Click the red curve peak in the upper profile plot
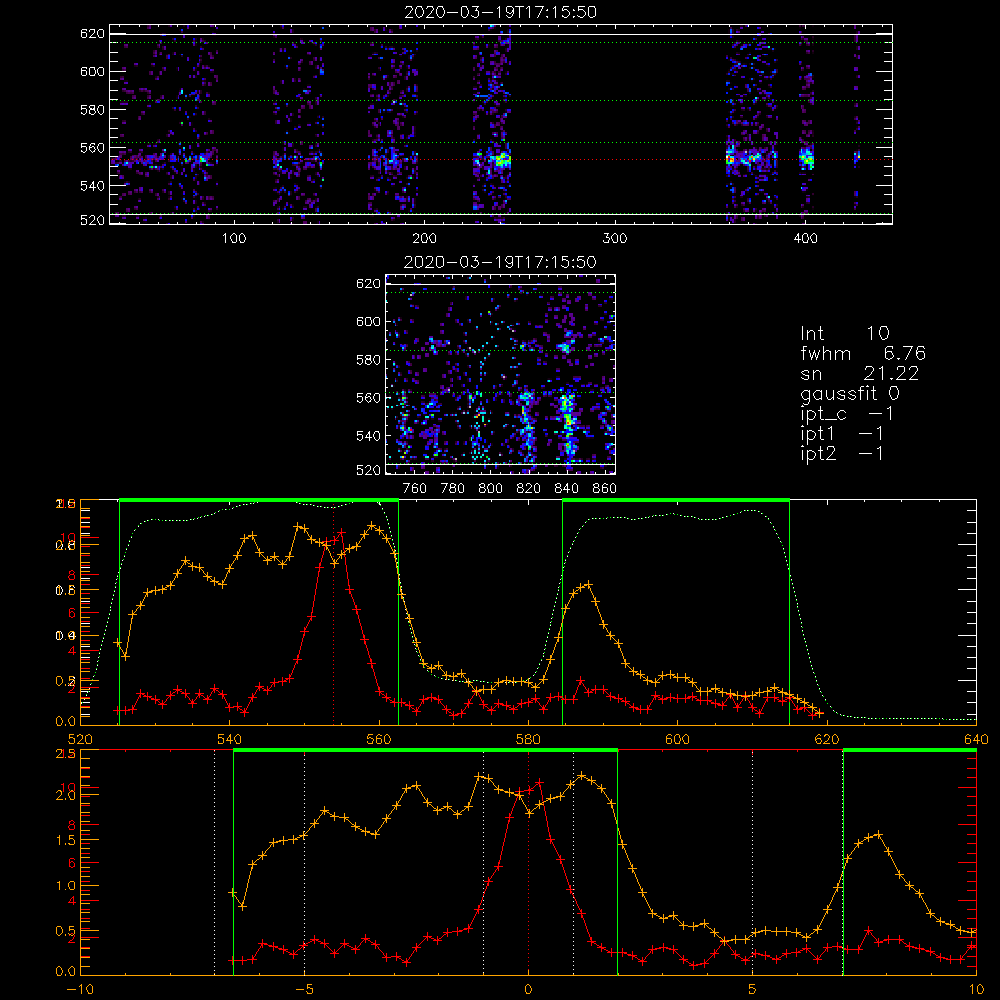The height and width of the screenshot is (1000, 1000). [342, 531]
